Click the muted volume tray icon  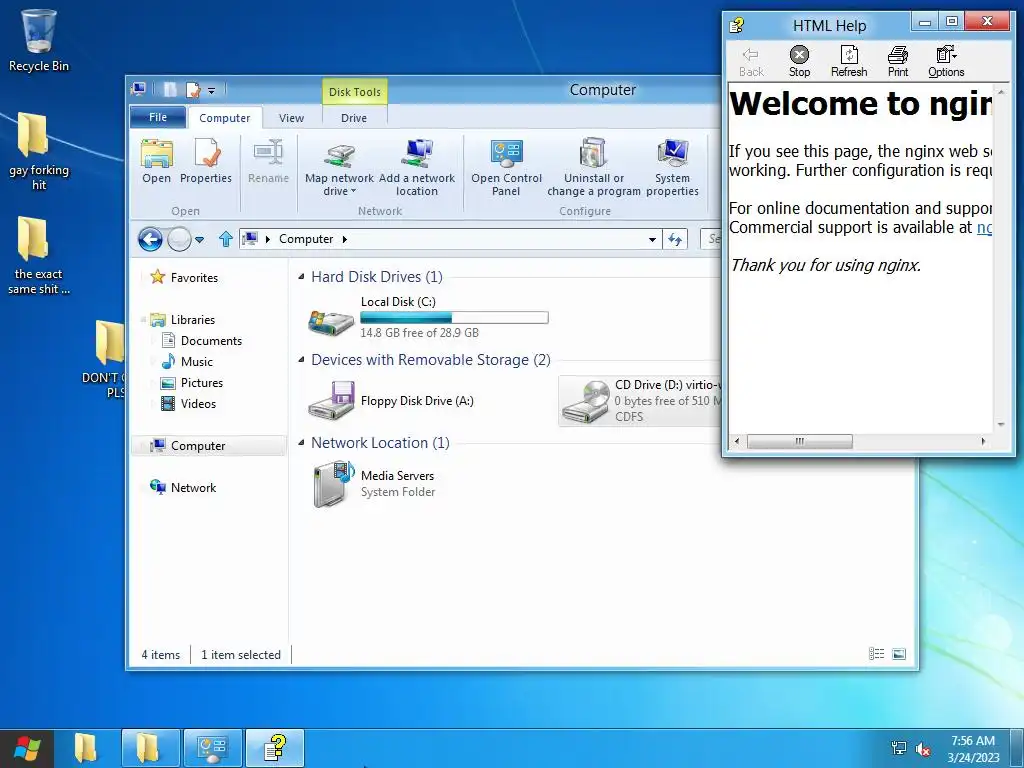point(923,748)
